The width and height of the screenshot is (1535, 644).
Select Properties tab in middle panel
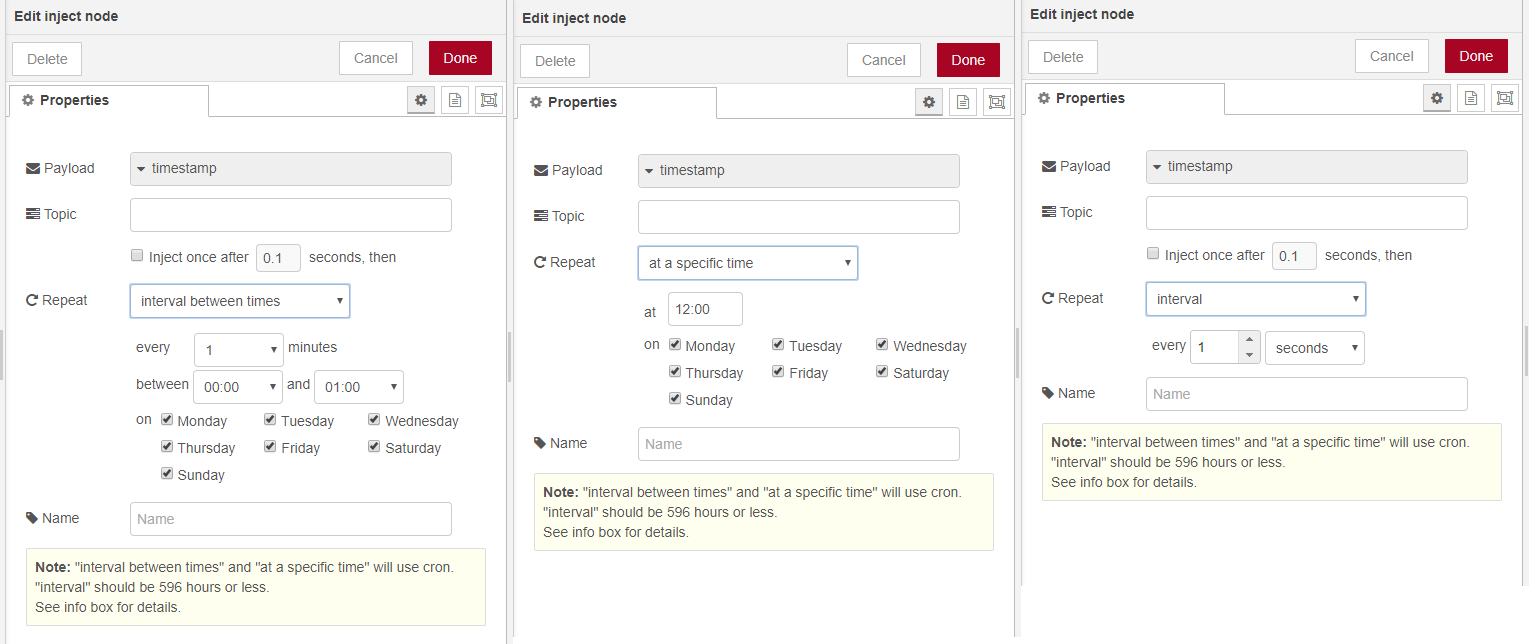617,103
